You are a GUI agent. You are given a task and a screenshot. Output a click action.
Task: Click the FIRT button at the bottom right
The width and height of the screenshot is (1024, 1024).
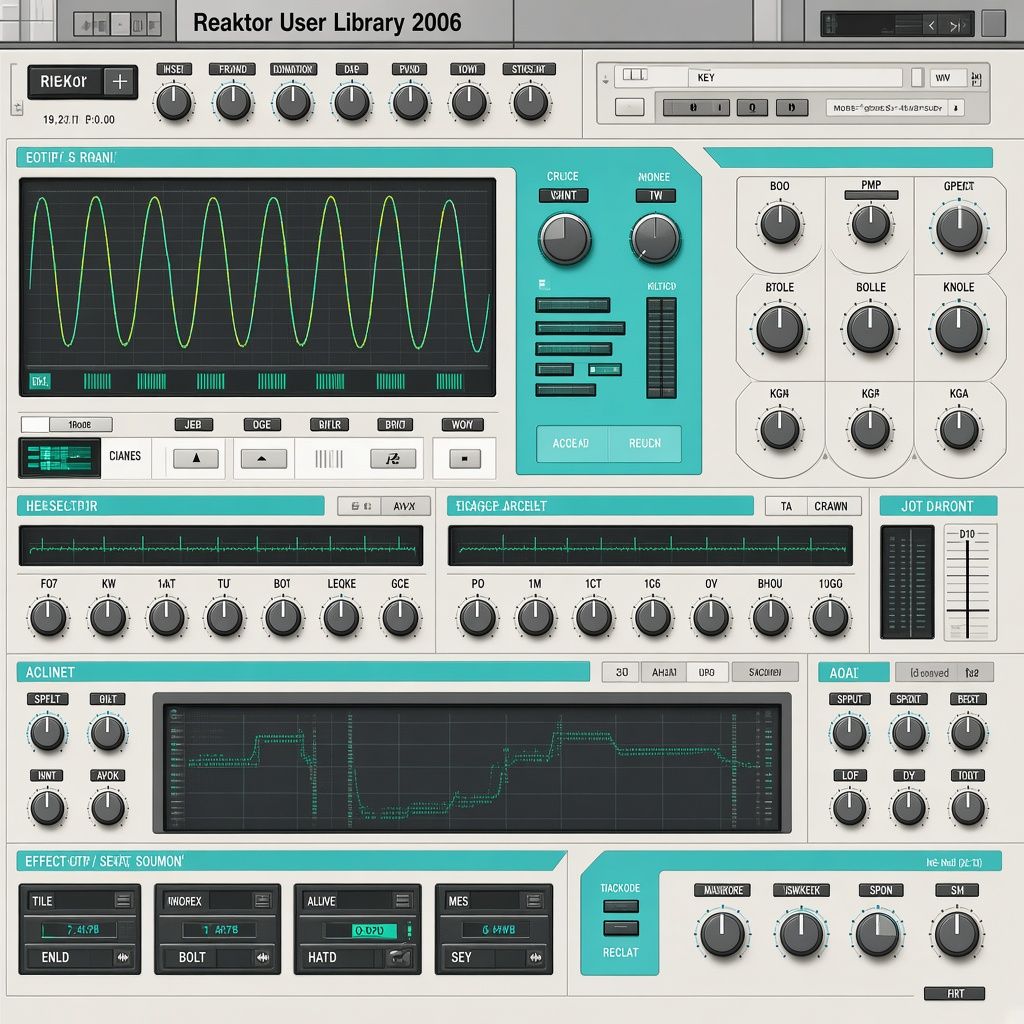[x=954, y=993]
